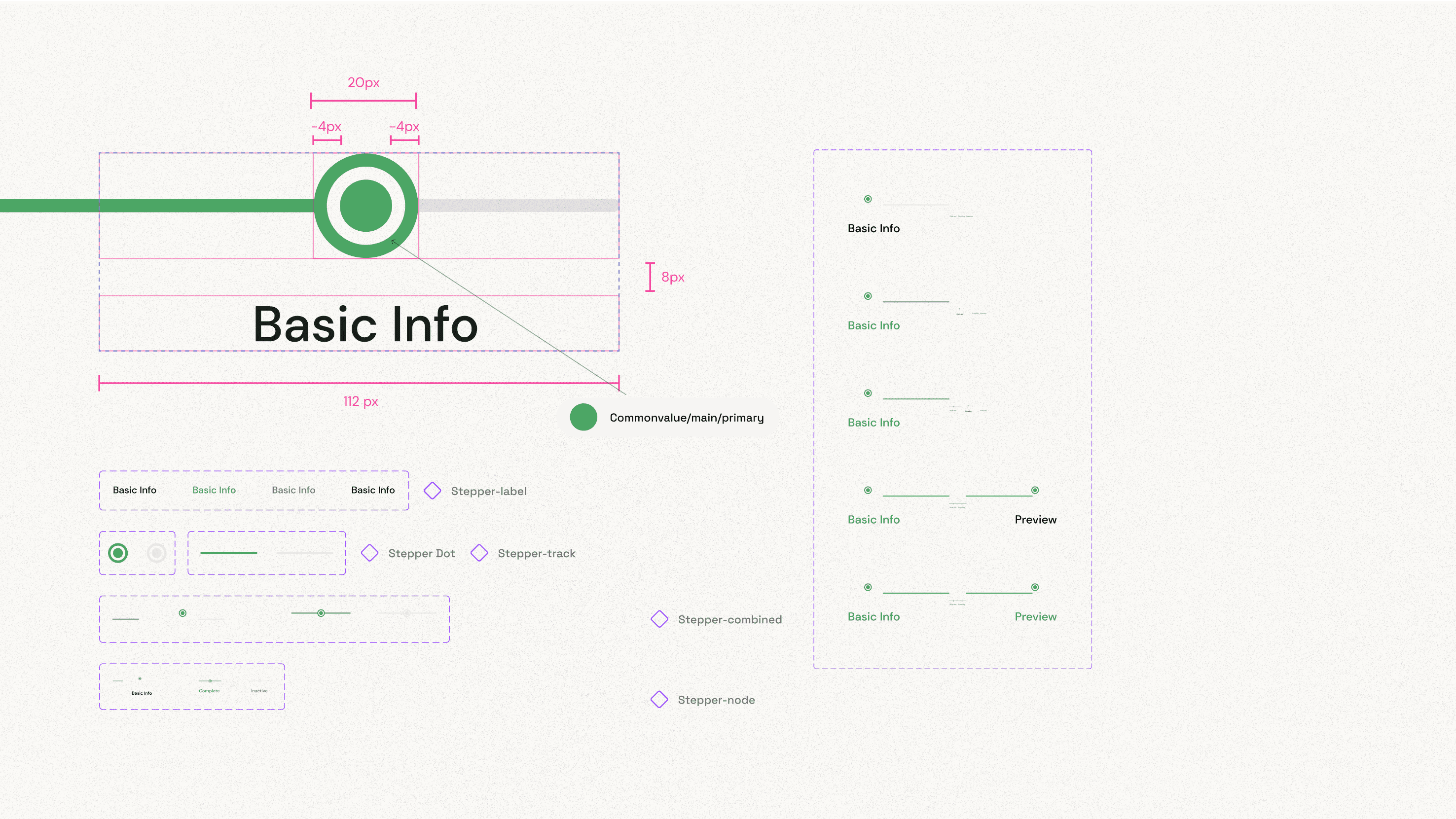Click the Stepper-track diamond component icon
This screenshot has width=1456, height=819.
click(479, 553)
